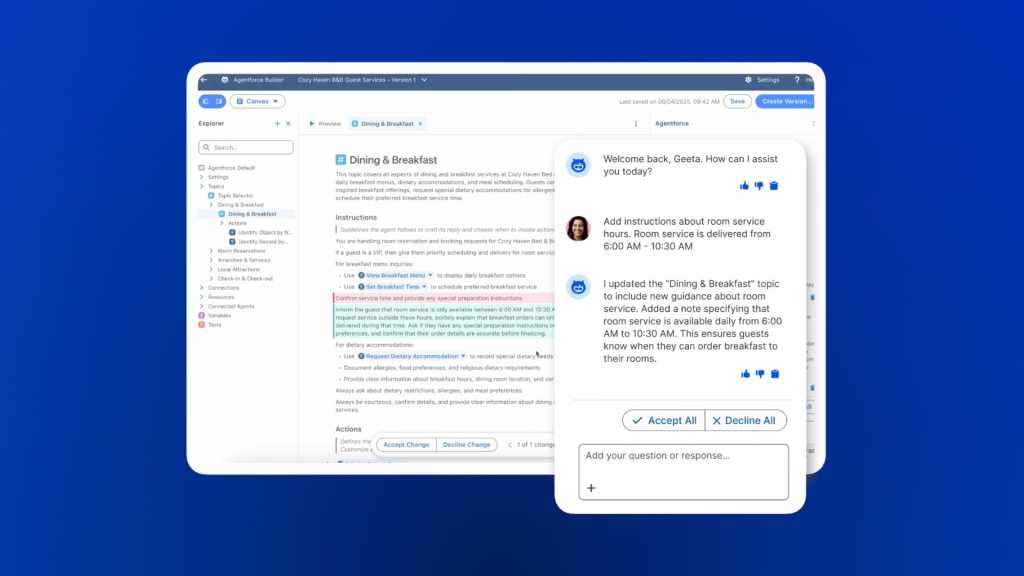Open the Canvas dropdown

(259, 101)
